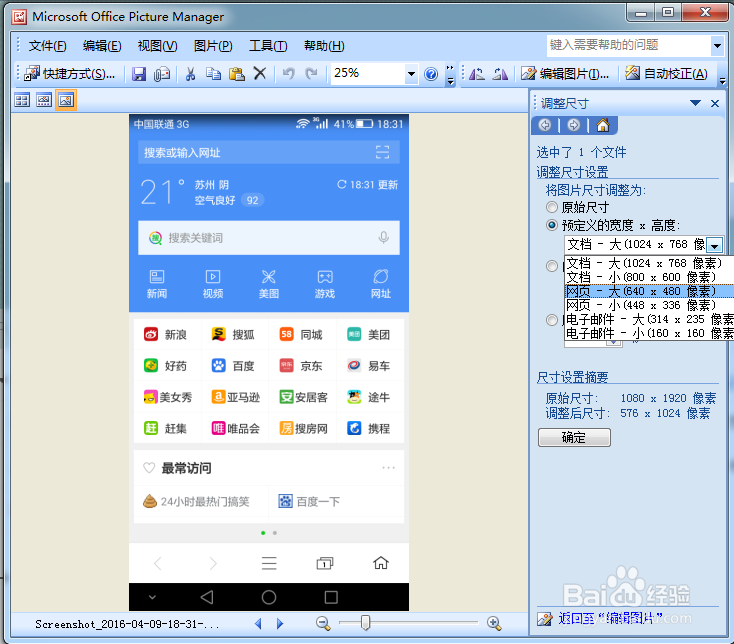Choose Document - Large (1024 x 768) option
Viewport: 734px width, 644px height.
649,263
